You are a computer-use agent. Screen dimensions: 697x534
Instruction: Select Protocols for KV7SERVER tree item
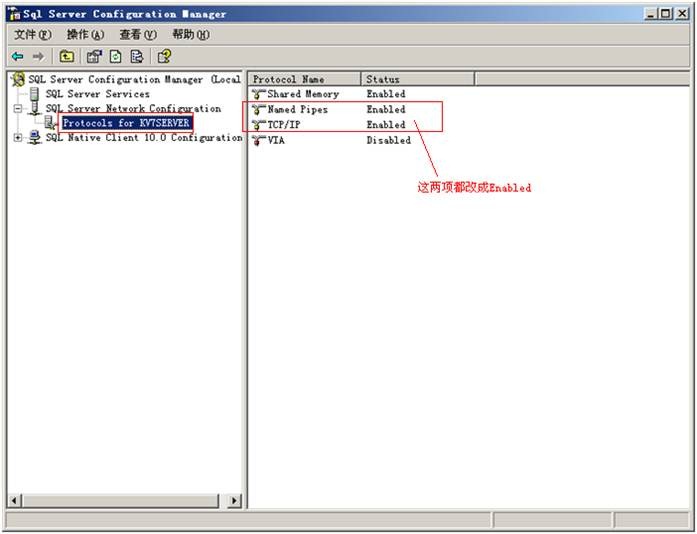[x=126, y=123]
